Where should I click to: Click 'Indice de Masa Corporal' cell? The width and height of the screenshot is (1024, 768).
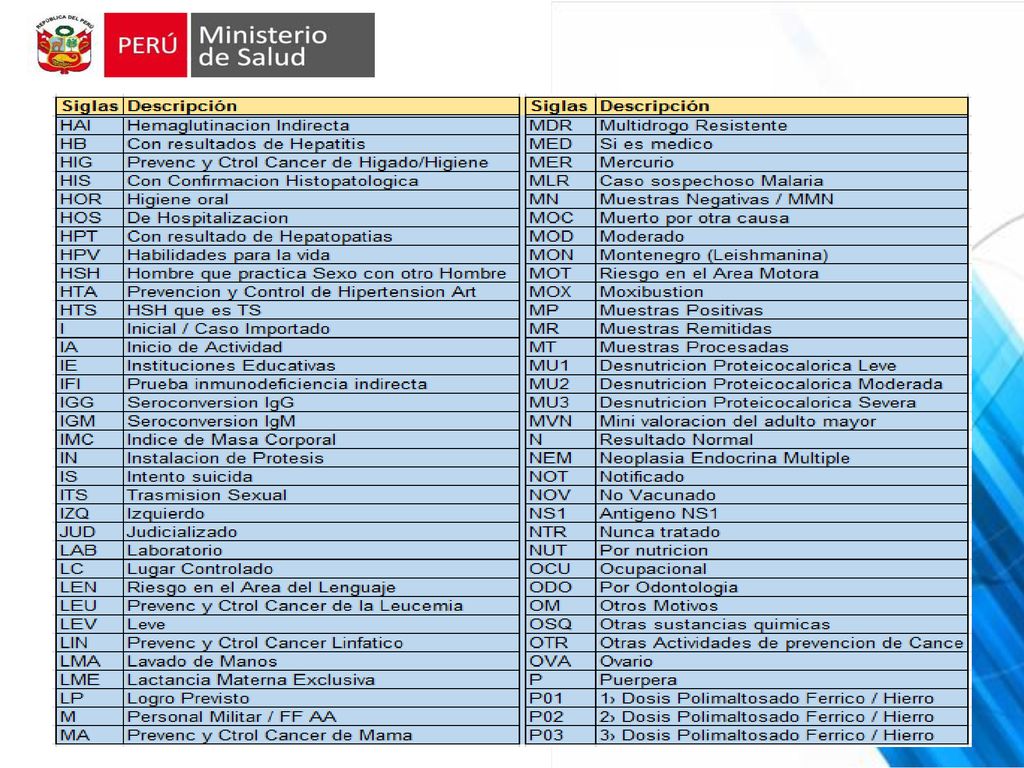coord(321,440)
